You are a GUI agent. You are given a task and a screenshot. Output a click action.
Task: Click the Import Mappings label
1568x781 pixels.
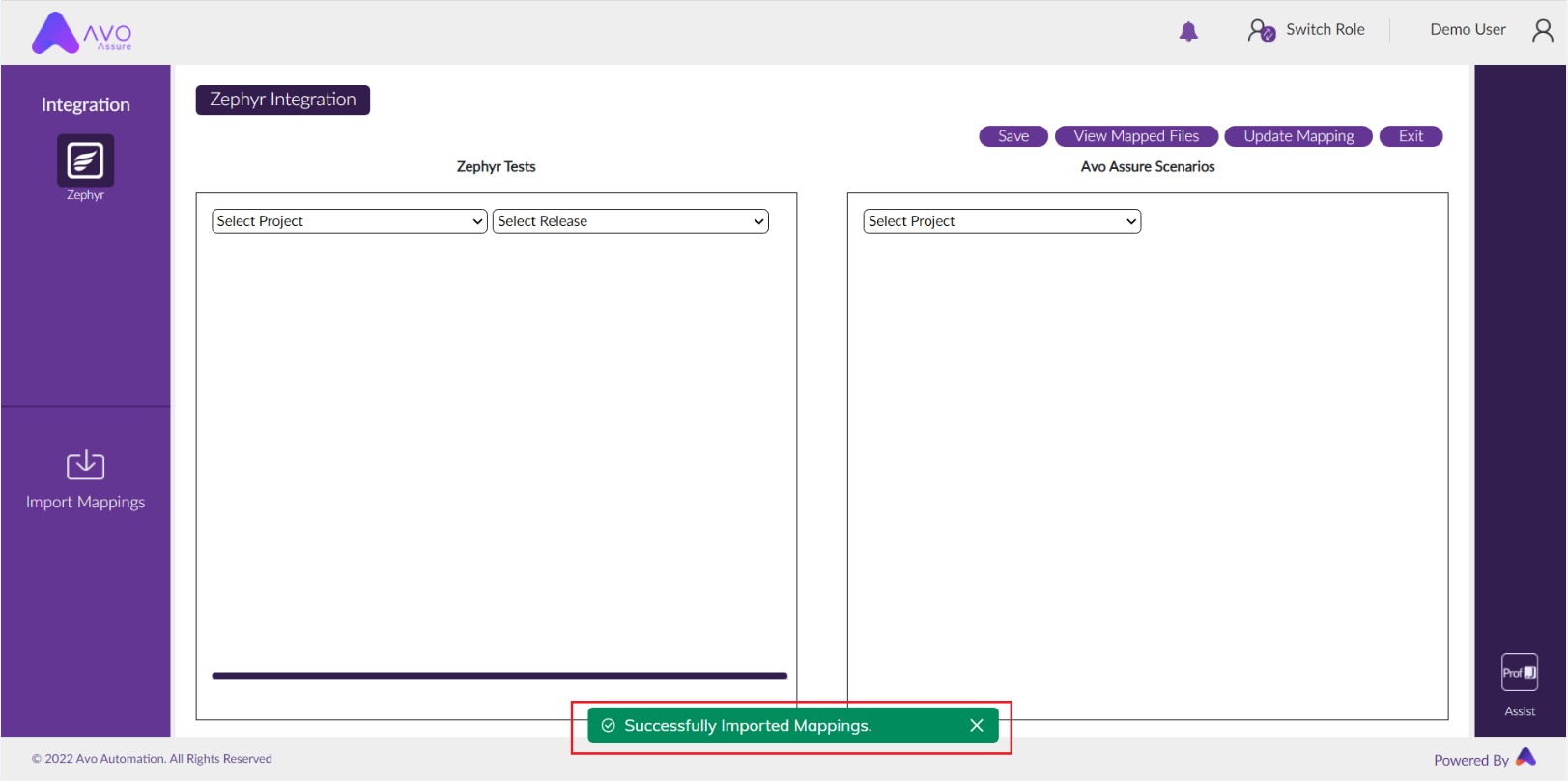coord(85,503)
